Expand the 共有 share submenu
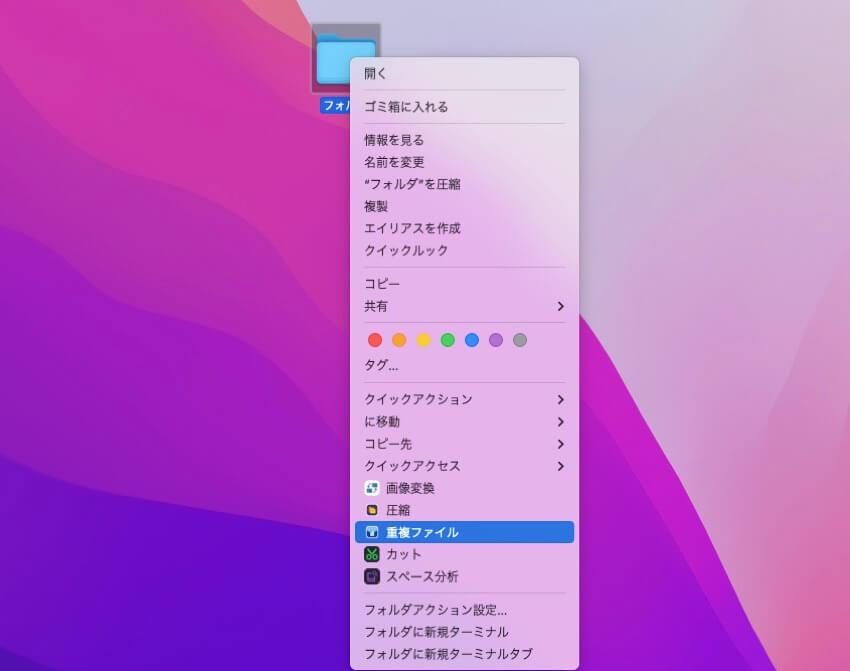This screenshot has height=671, width=850. pos(560,306)
